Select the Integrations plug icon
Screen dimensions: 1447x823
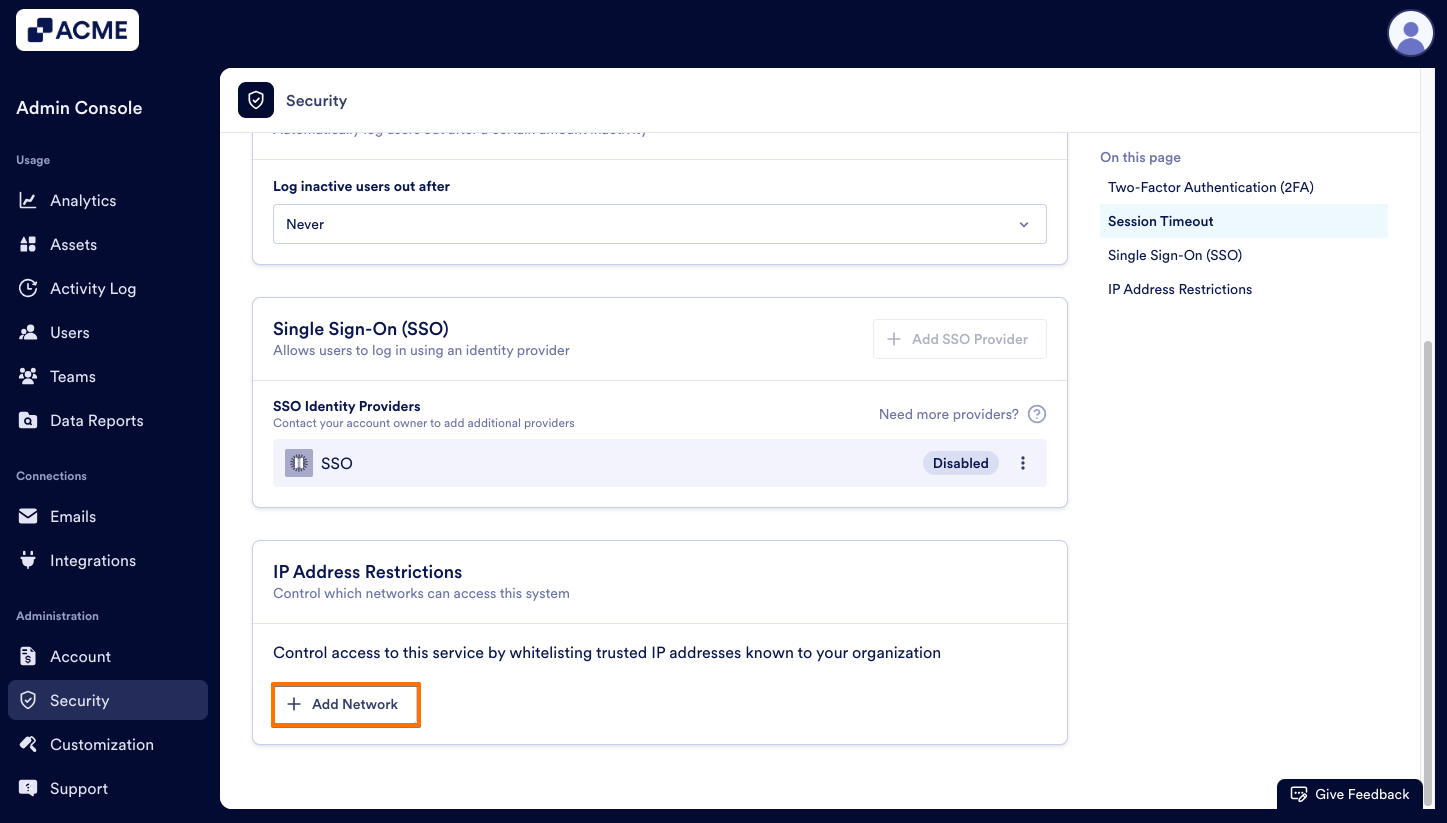pos(29,560)
